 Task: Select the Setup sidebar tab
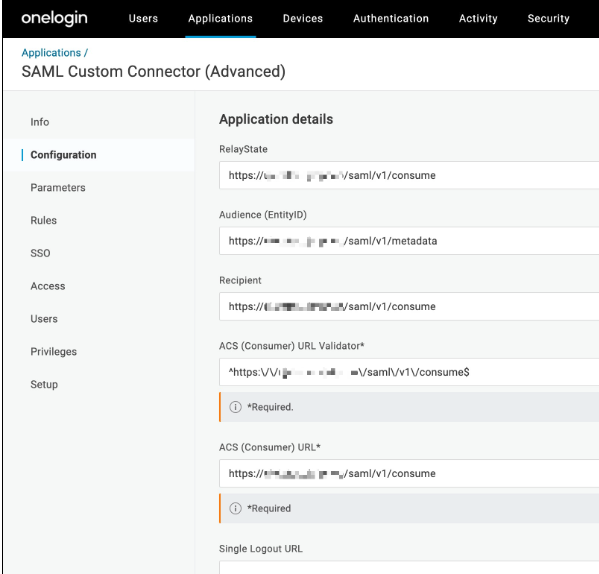click(44, 385)
